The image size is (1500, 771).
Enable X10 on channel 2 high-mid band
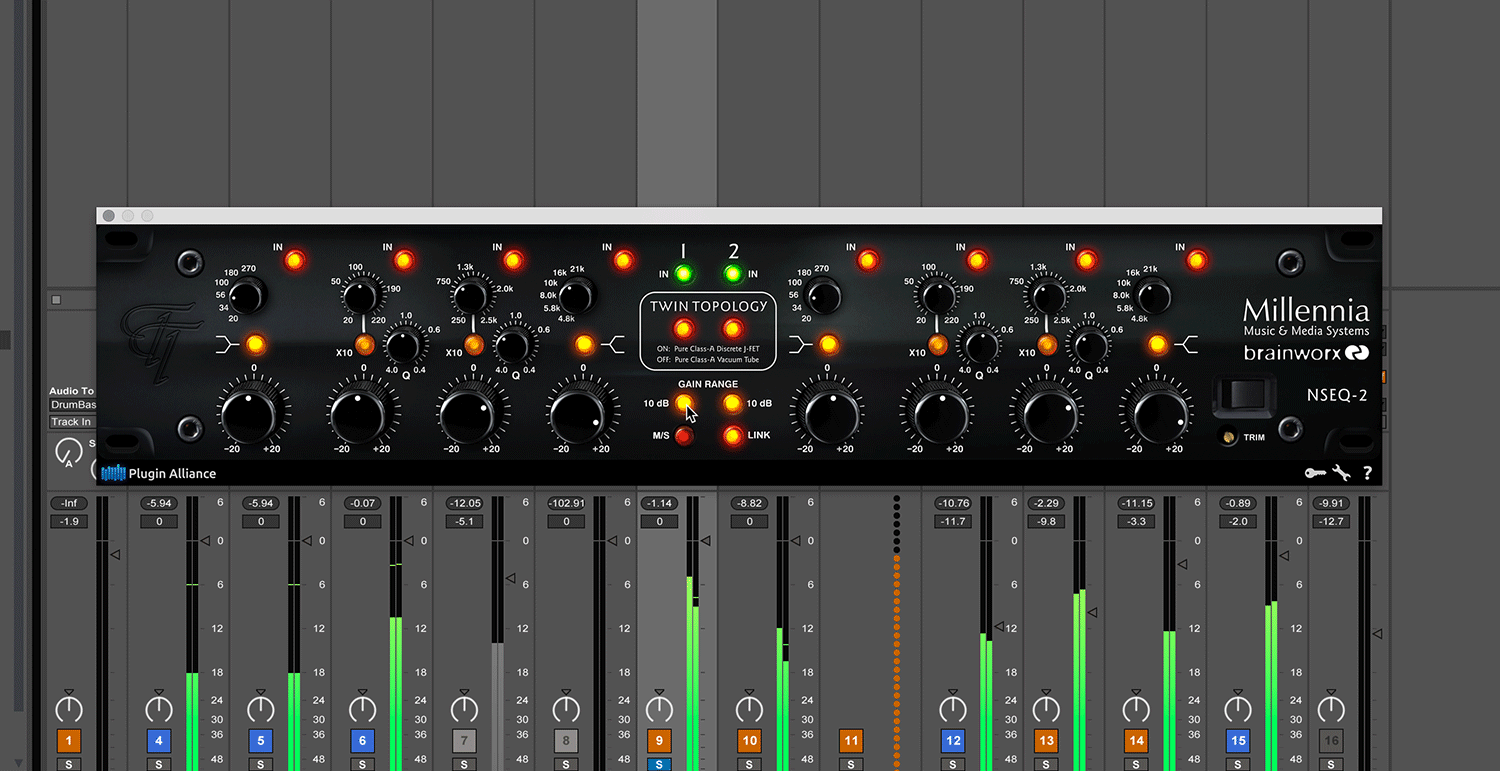1048,346
